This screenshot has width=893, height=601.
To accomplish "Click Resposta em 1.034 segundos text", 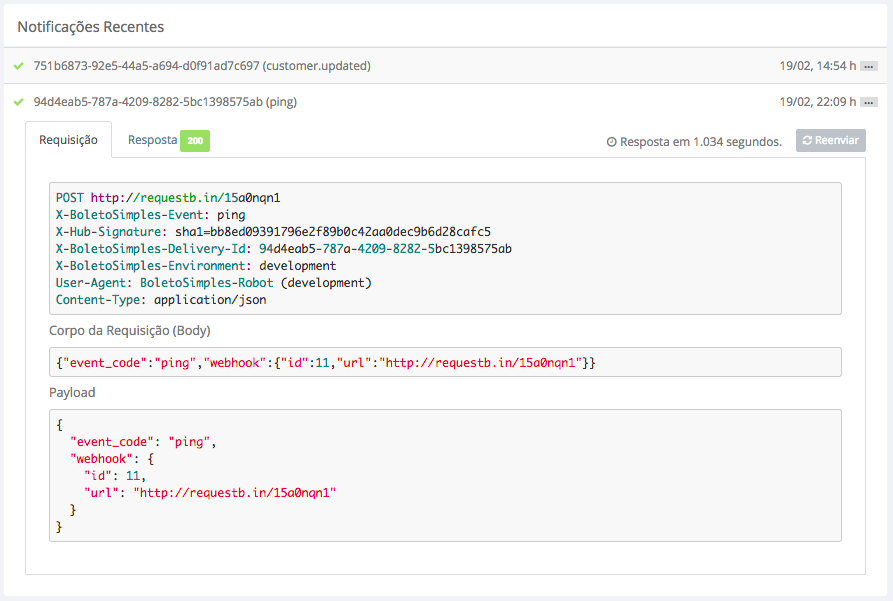I will pos(701,142).
